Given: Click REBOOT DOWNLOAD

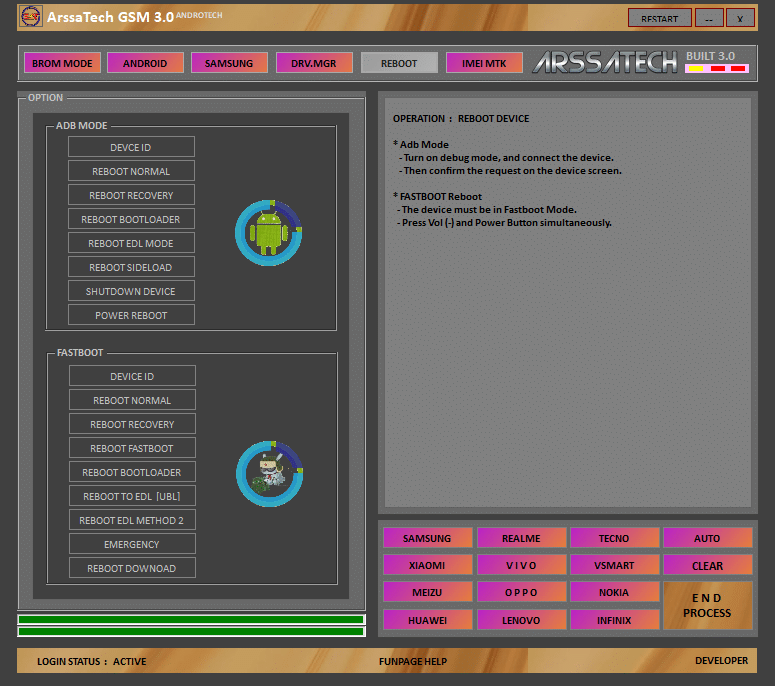Looking at the screenshot, I should coord(132,568).
